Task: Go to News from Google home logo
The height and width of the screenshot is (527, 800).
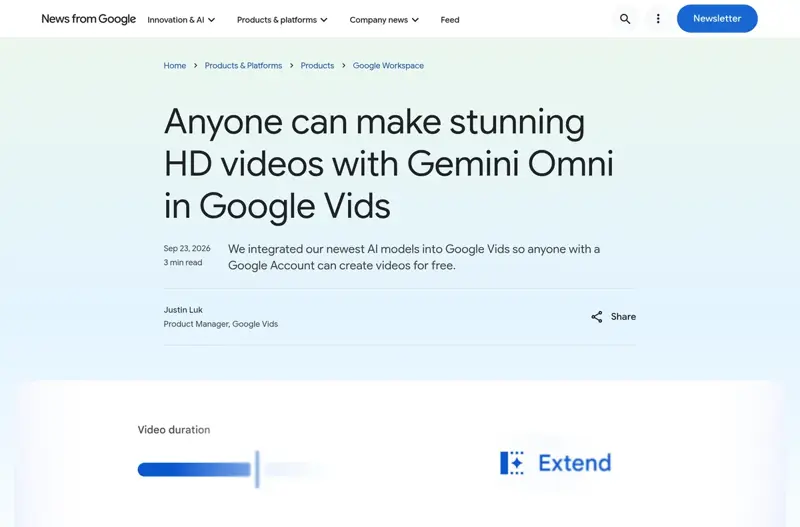Action: tap(88, 19)
